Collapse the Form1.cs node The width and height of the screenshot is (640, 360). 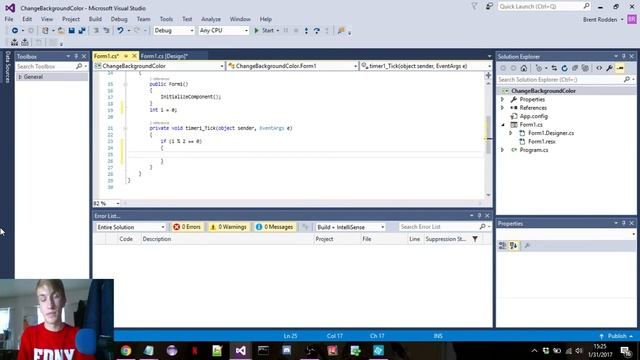pyautogui.click(x=502, y=124)
